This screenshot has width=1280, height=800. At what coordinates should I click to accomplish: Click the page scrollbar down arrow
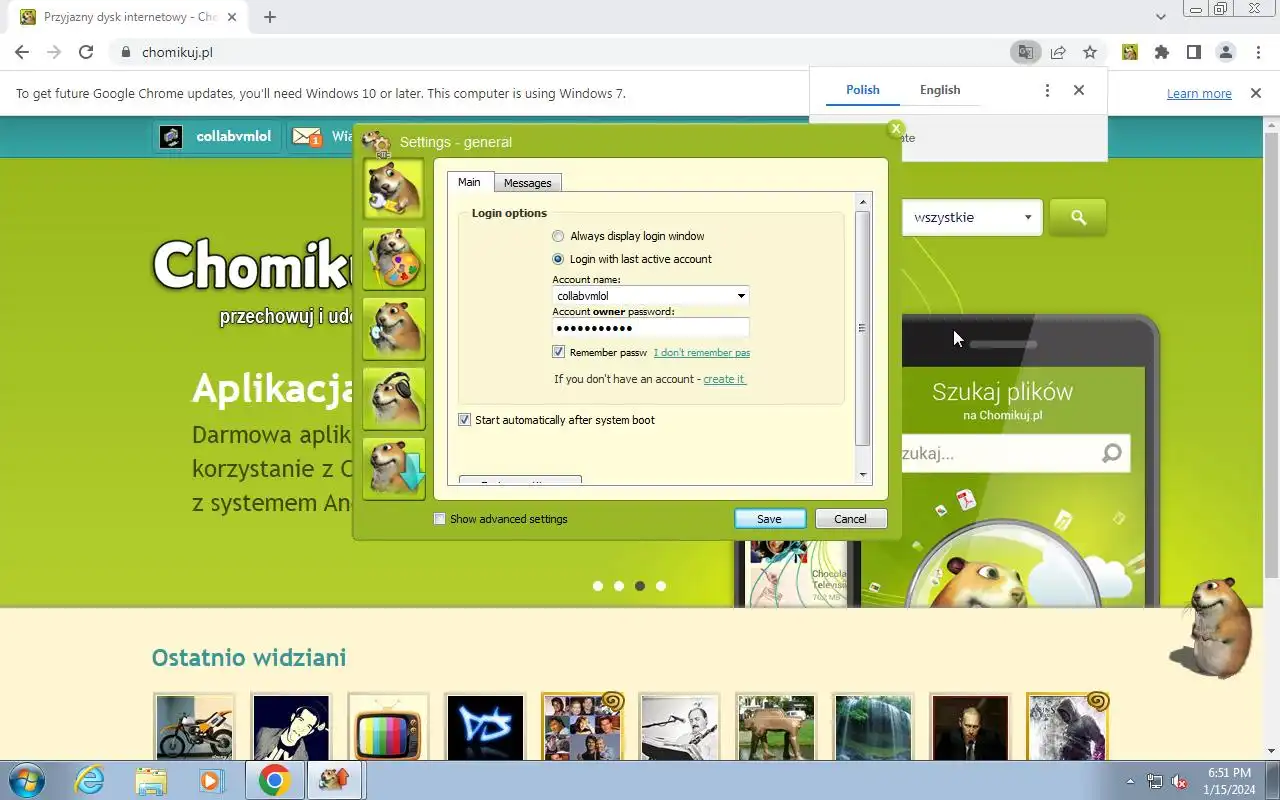click(x=1271, y=752)
